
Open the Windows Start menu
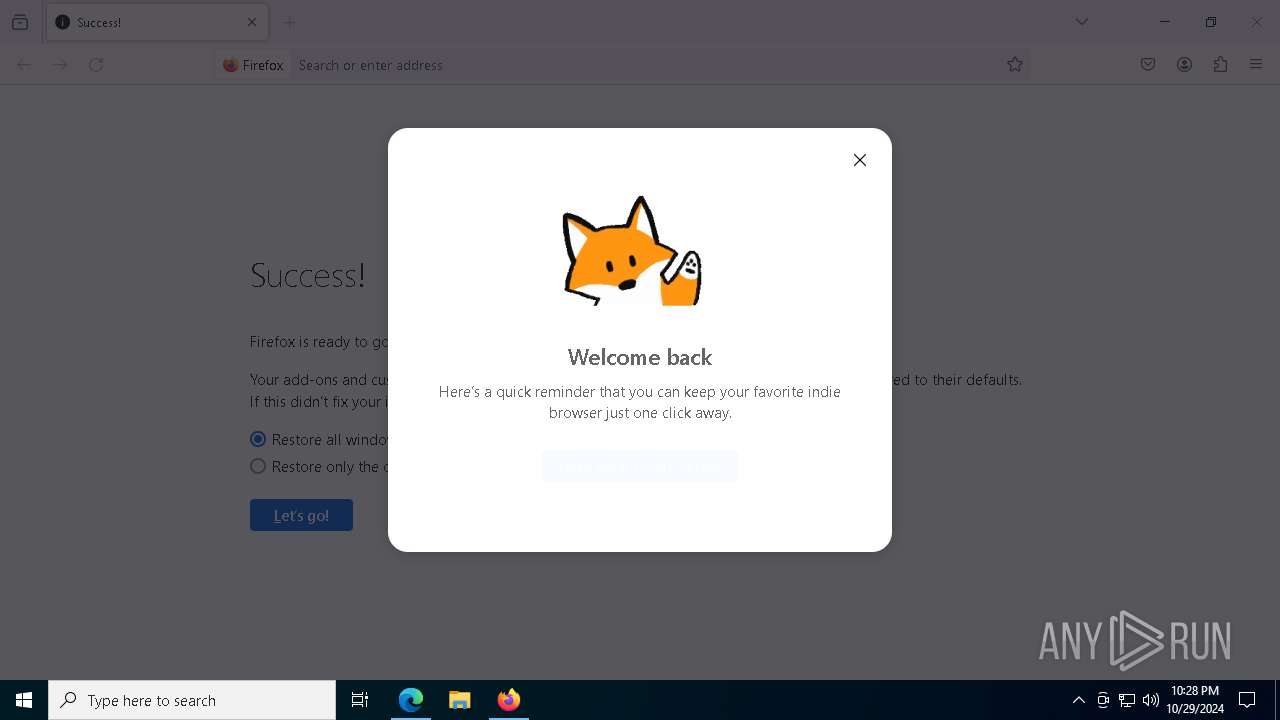coord(24,700)
